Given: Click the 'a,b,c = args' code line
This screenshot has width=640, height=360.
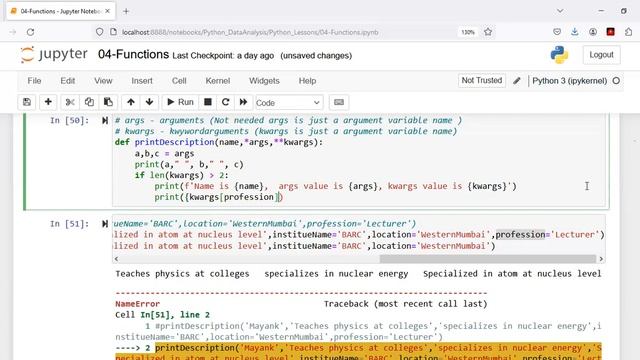Looking at the screenshot, I should [x=164, y=153].
